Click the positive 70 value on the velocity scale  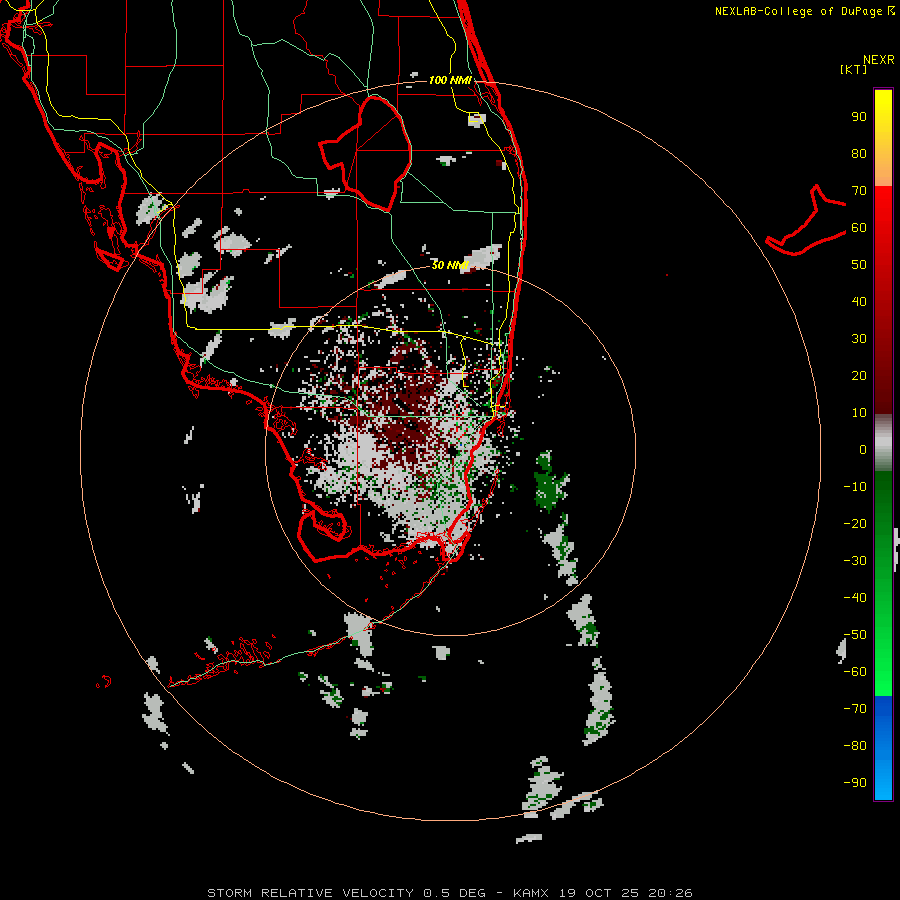coord(859,191)
